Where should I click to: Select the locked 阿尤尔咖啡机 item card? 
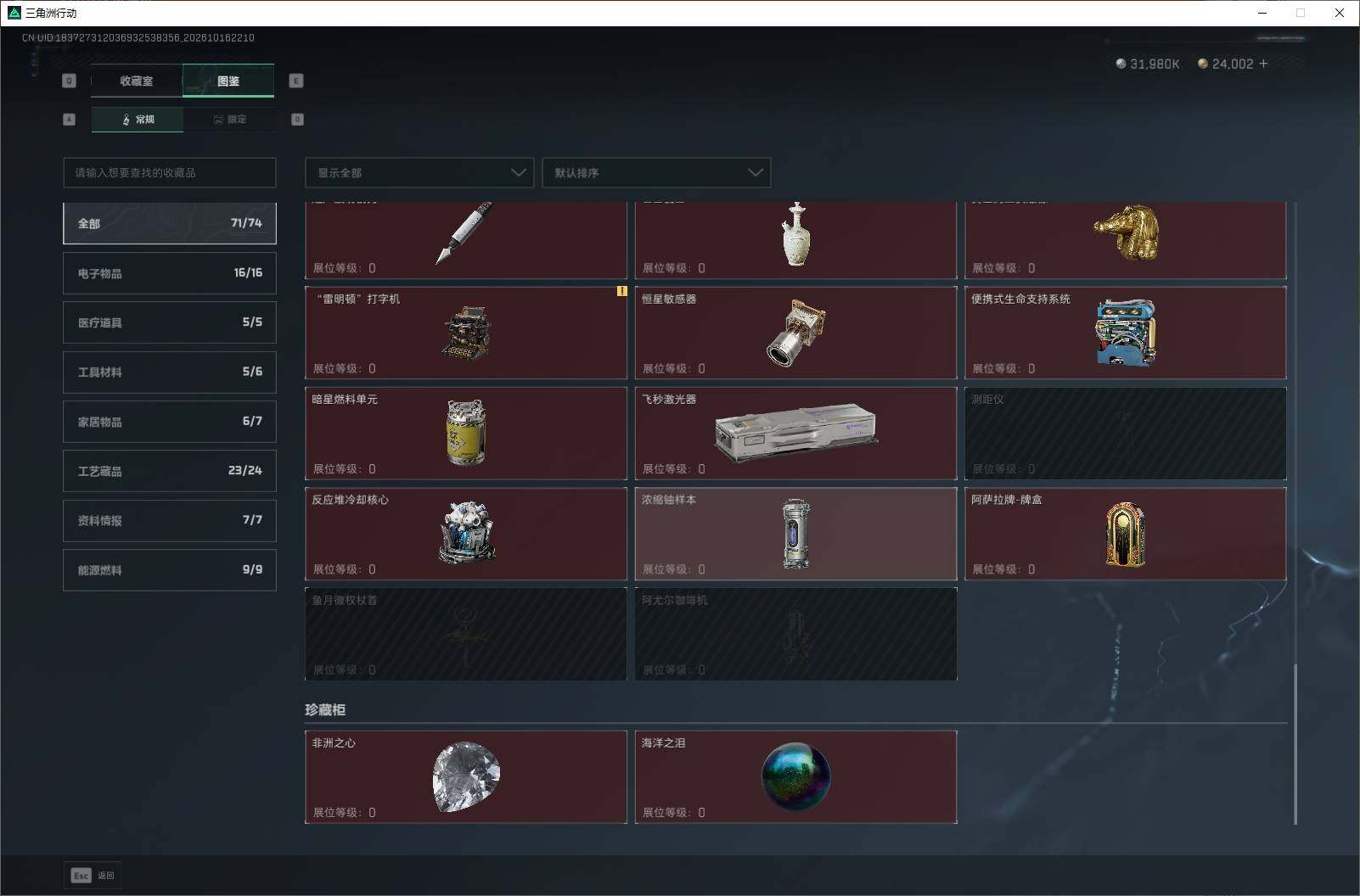(x=795, y=634)
